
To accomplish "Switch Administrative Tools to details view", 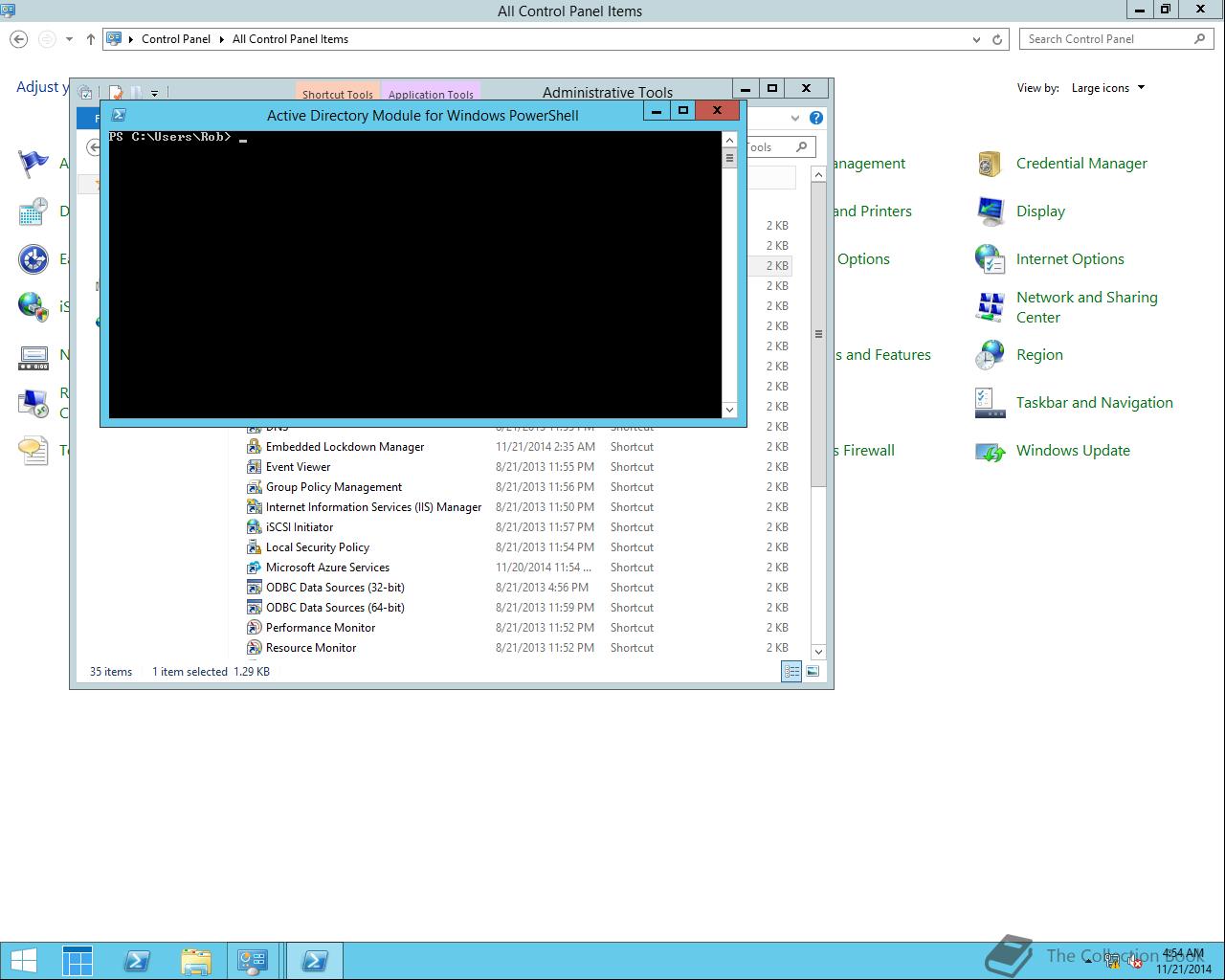I will click(x=791, y=672).
